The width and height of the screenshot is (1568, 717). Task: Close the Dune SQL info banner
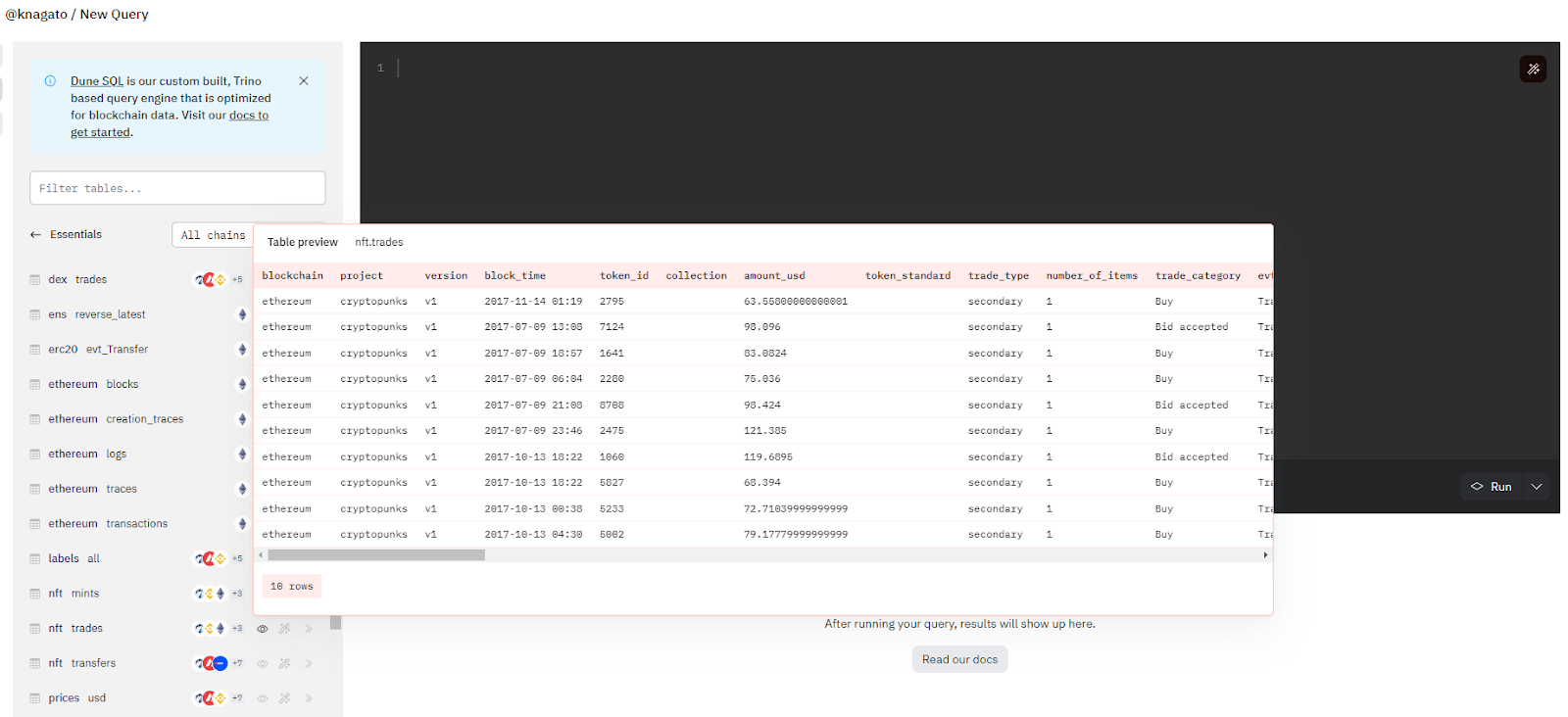(x=304, y=81)
